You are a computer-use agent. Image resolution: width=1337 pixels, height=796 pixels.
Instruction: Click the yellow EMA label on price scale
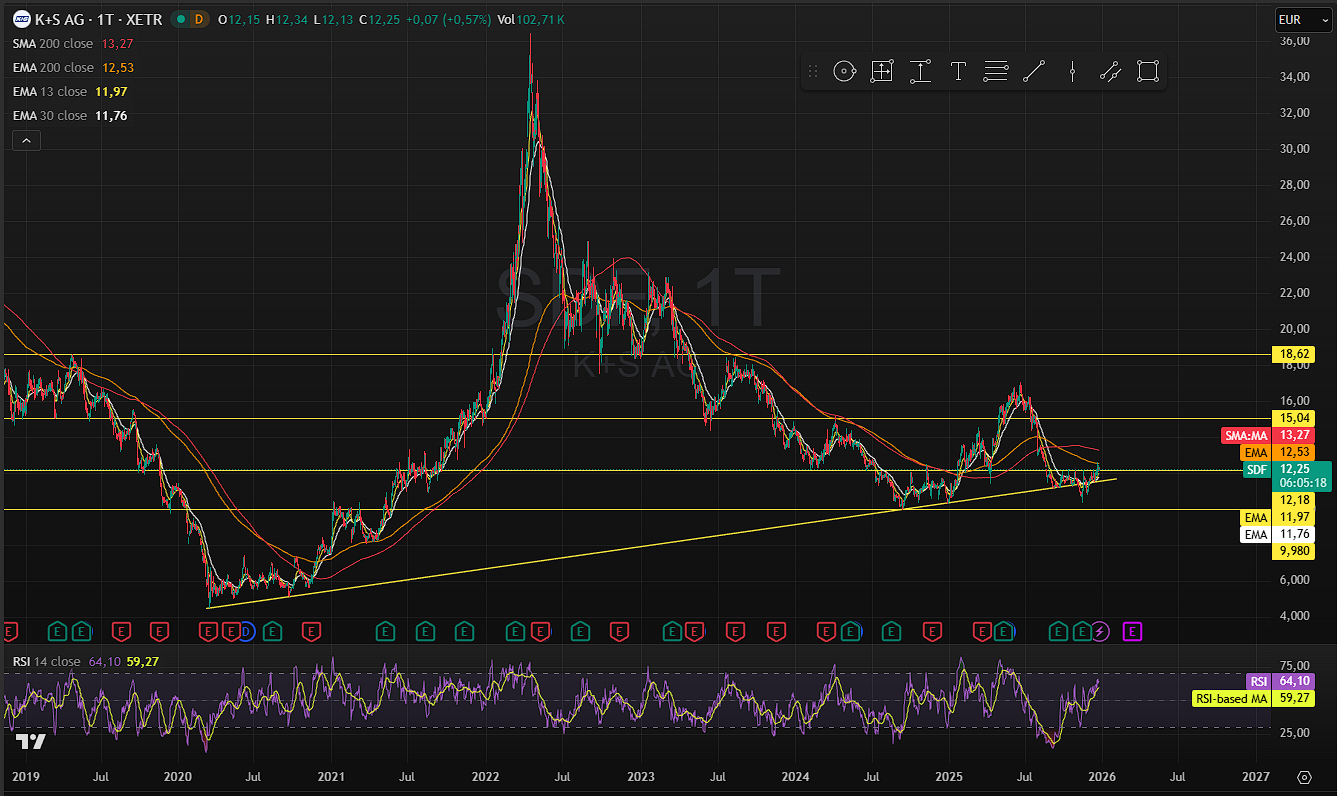(x=1256, y=517)
